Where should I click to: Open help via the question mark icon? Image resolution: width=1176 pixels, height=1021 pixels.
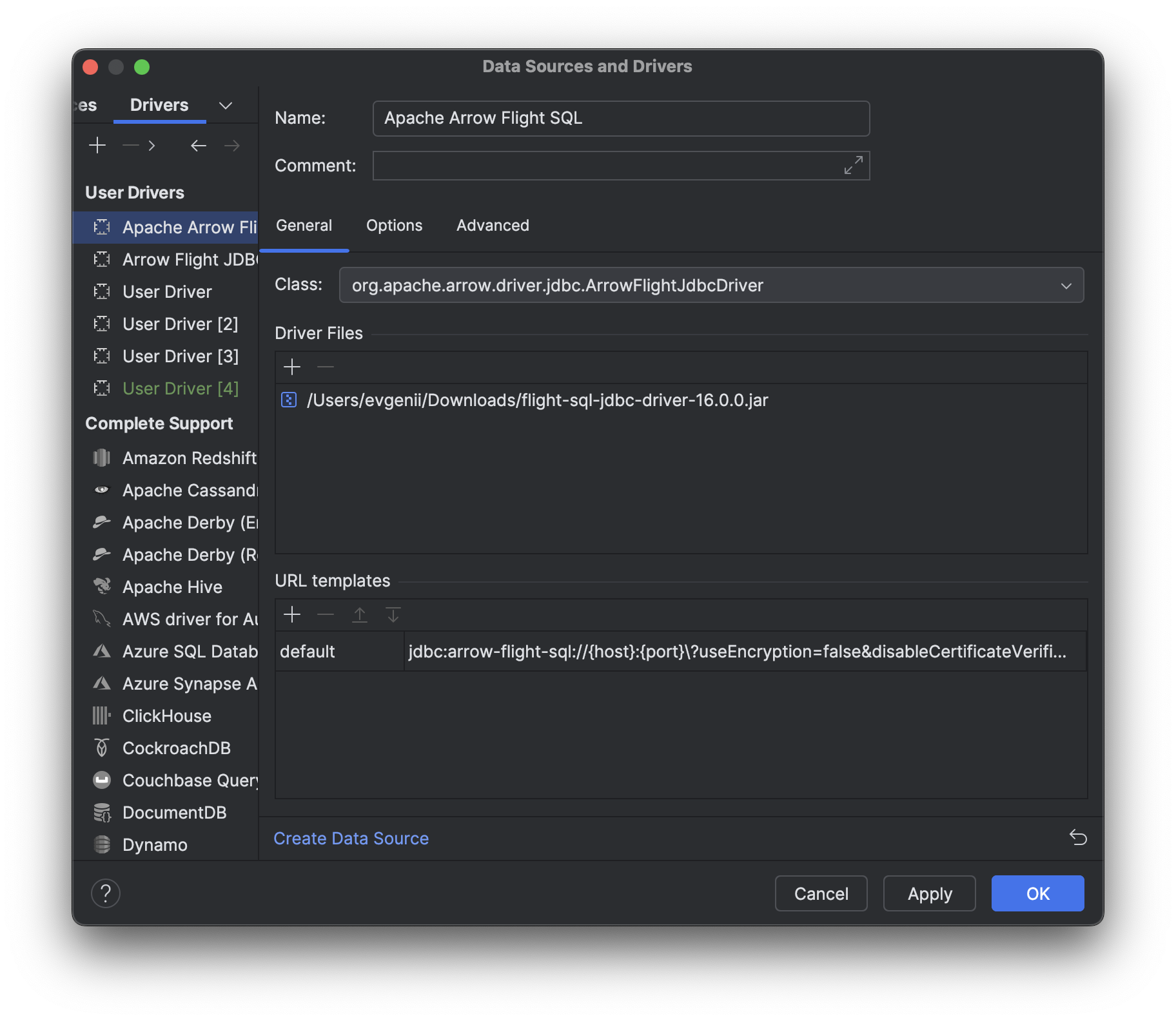[x=106, y=893]
